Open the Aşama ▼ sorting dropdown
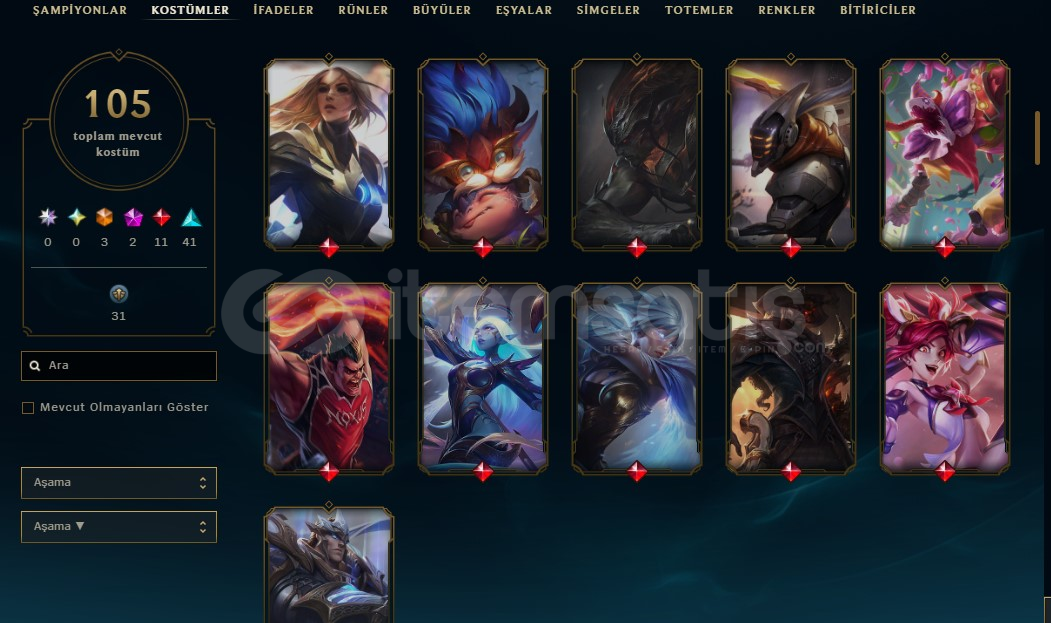 119,527
